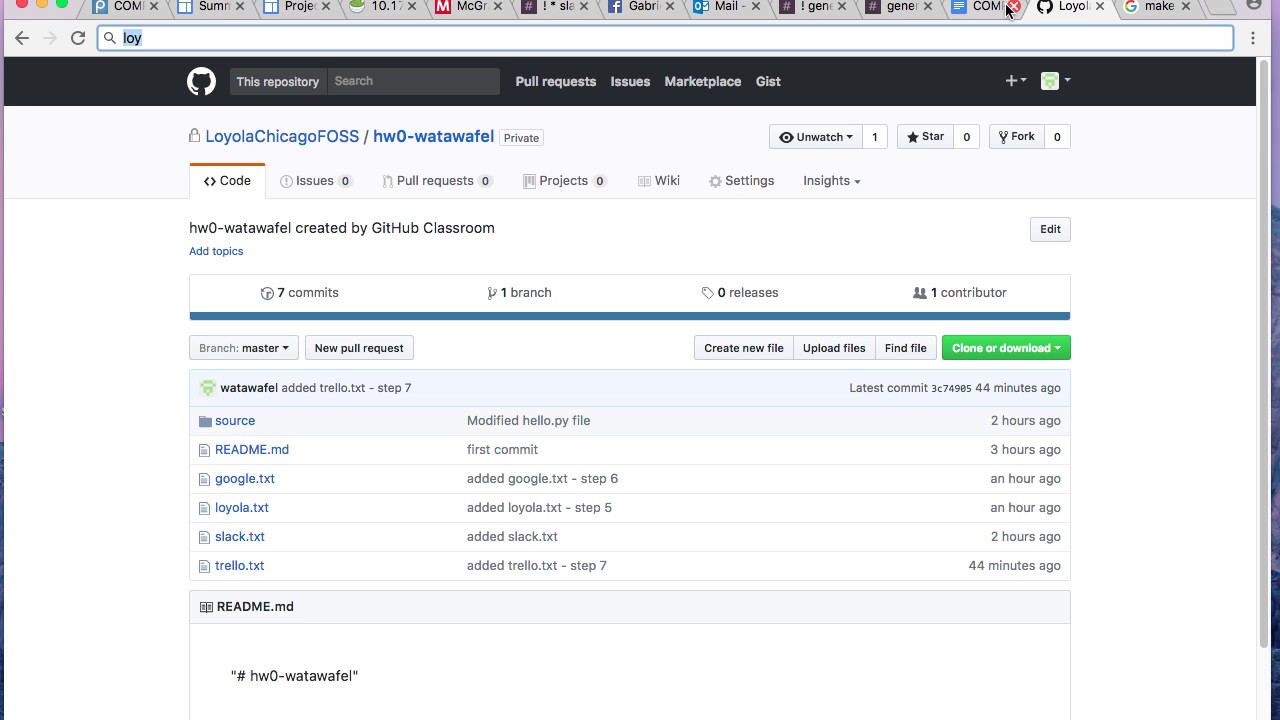Close the Gabri Facebook browser tab
Image resolution: width=1280 pixels, height=720 pixels.
(670, 7)
